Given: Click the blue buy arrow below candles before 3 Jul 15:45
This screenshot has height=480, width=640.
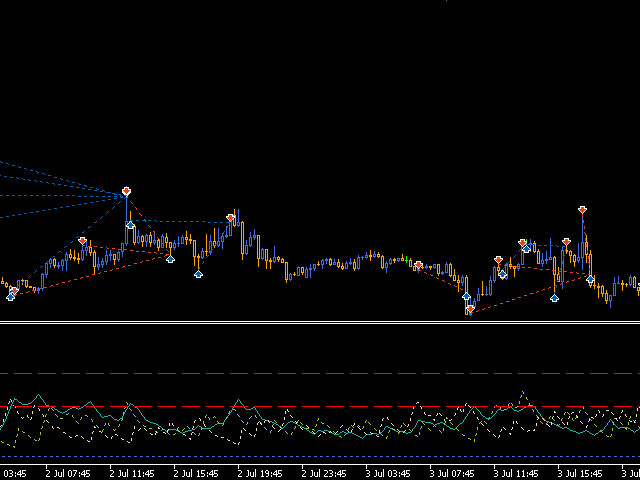Looking at the screenshot, I should pos(554,298).
